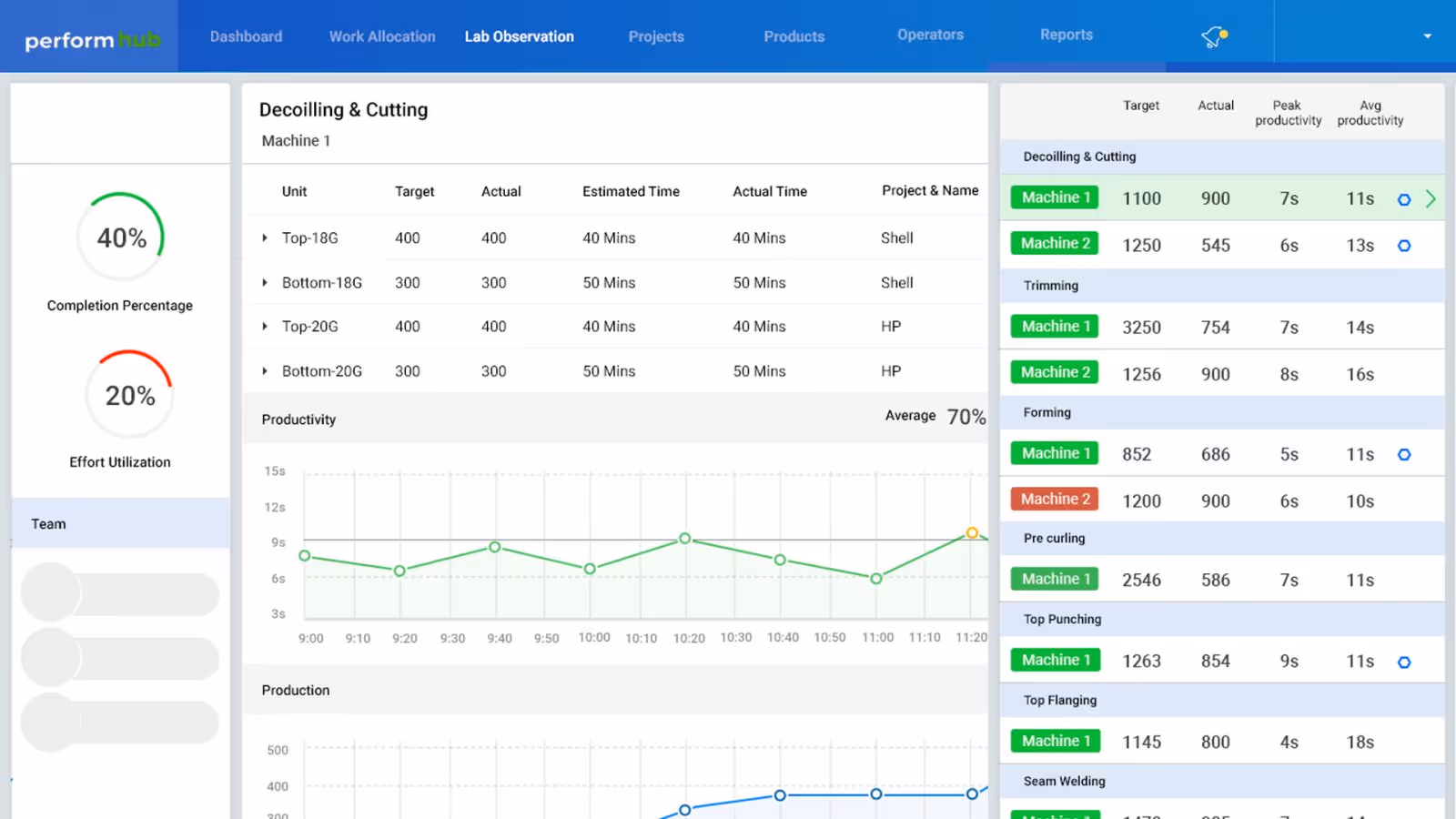Switch to the Projects tab

tap(656, 36)
